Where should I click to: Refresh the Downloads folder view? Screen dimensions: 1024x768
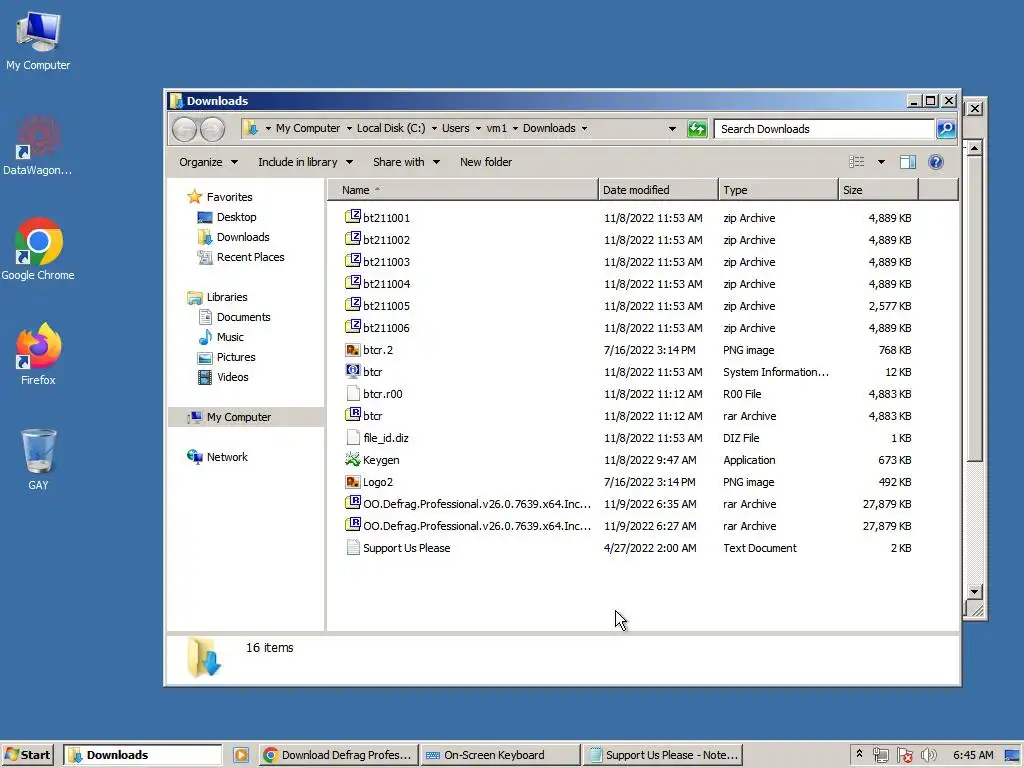(x=697, y=129)
